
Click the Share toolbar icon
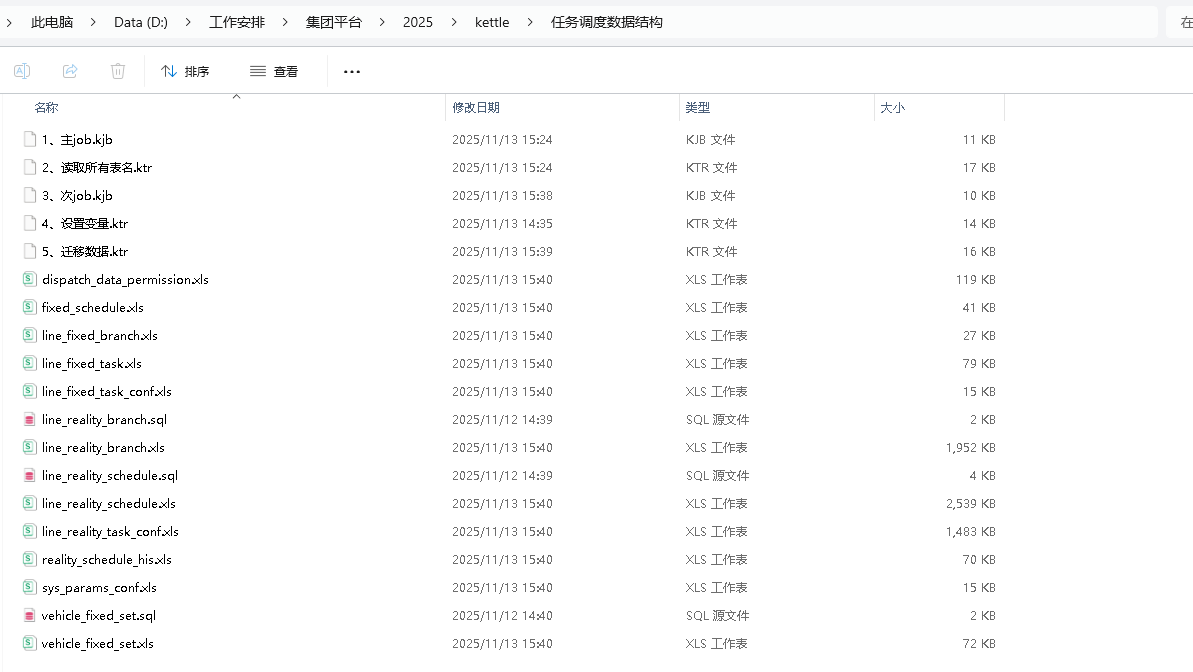[70, 71]
